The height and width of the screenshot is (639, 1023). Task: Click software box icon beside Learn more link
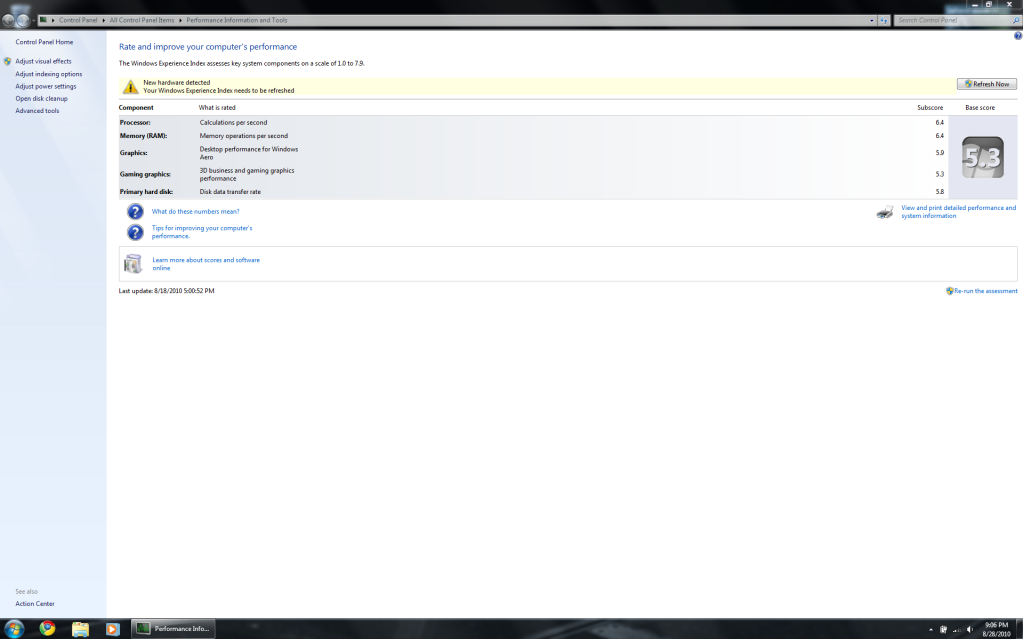[133, 264]
